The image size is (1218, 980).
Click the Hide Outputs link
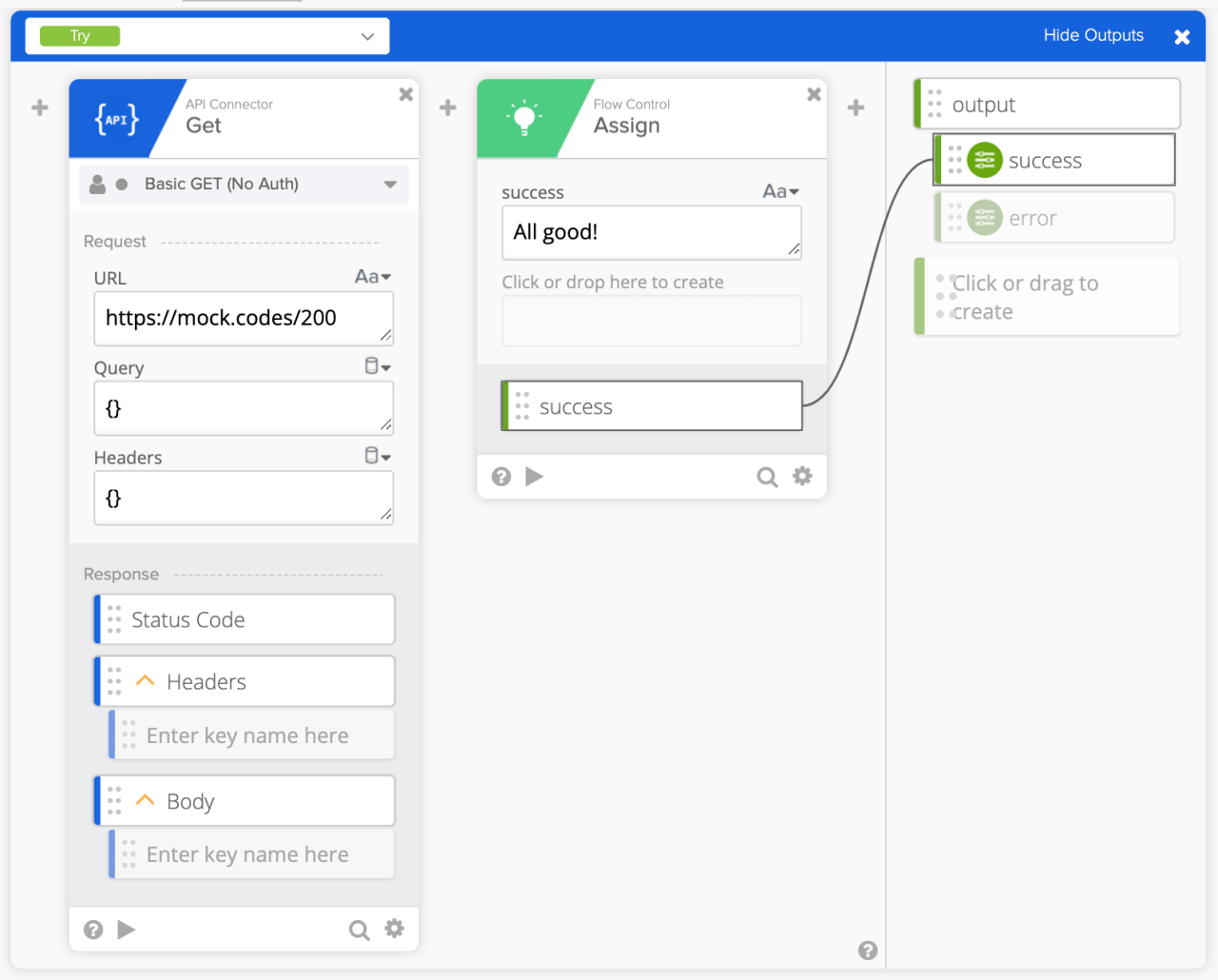click(1092, 34)
